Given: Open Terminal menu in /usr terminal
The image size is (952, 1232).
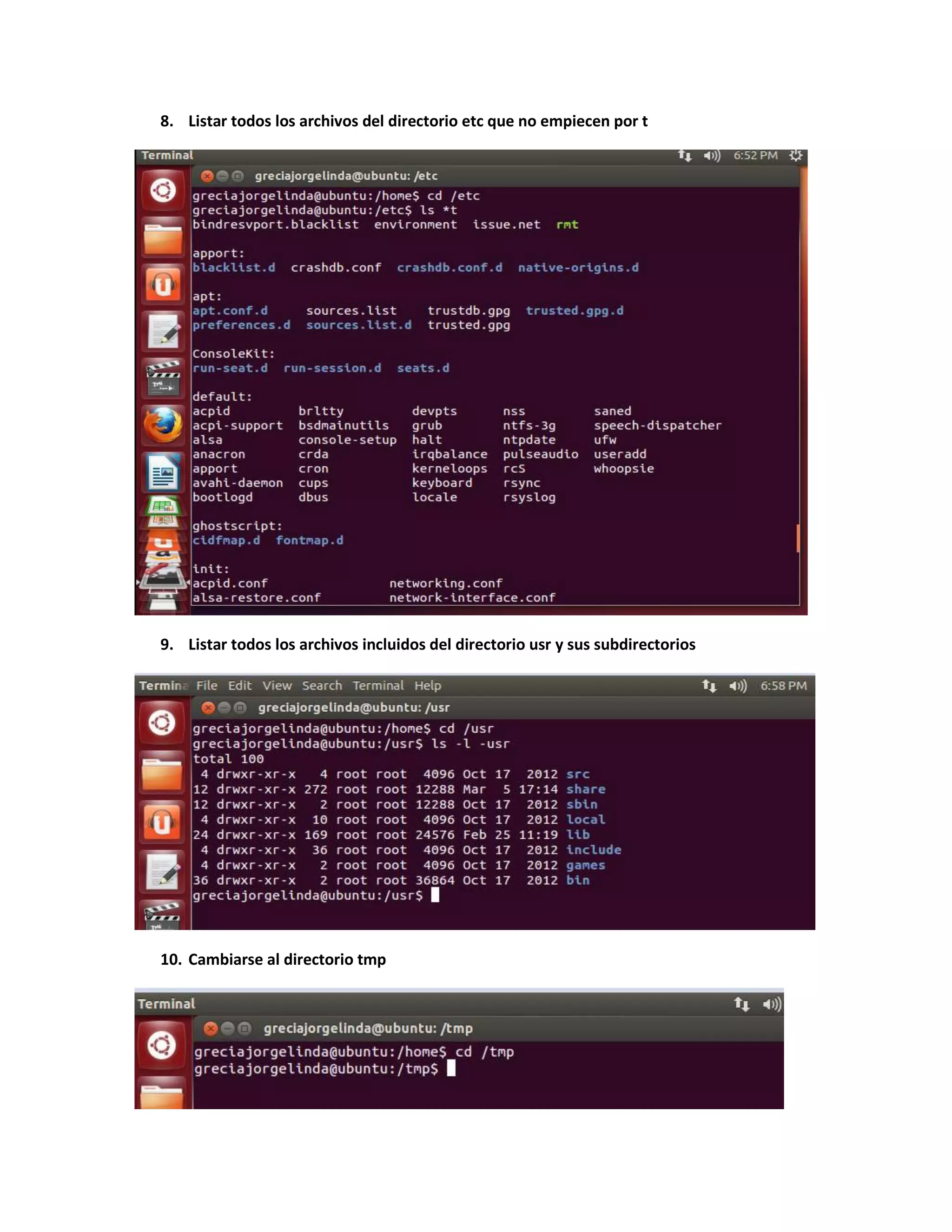Looking at the screenshot, I should (378, 685).
